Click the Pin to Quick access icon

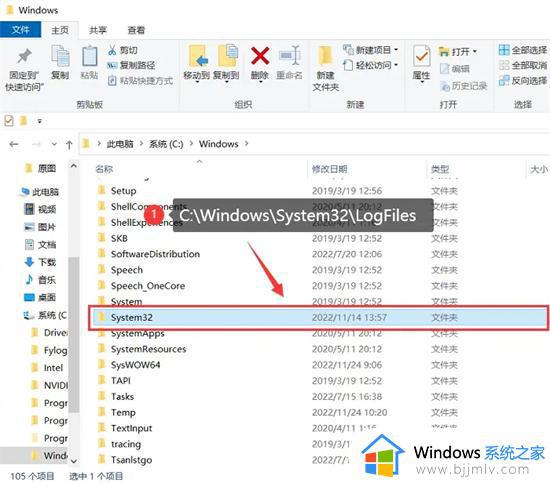pyautogui.click(x=24, y=56)
